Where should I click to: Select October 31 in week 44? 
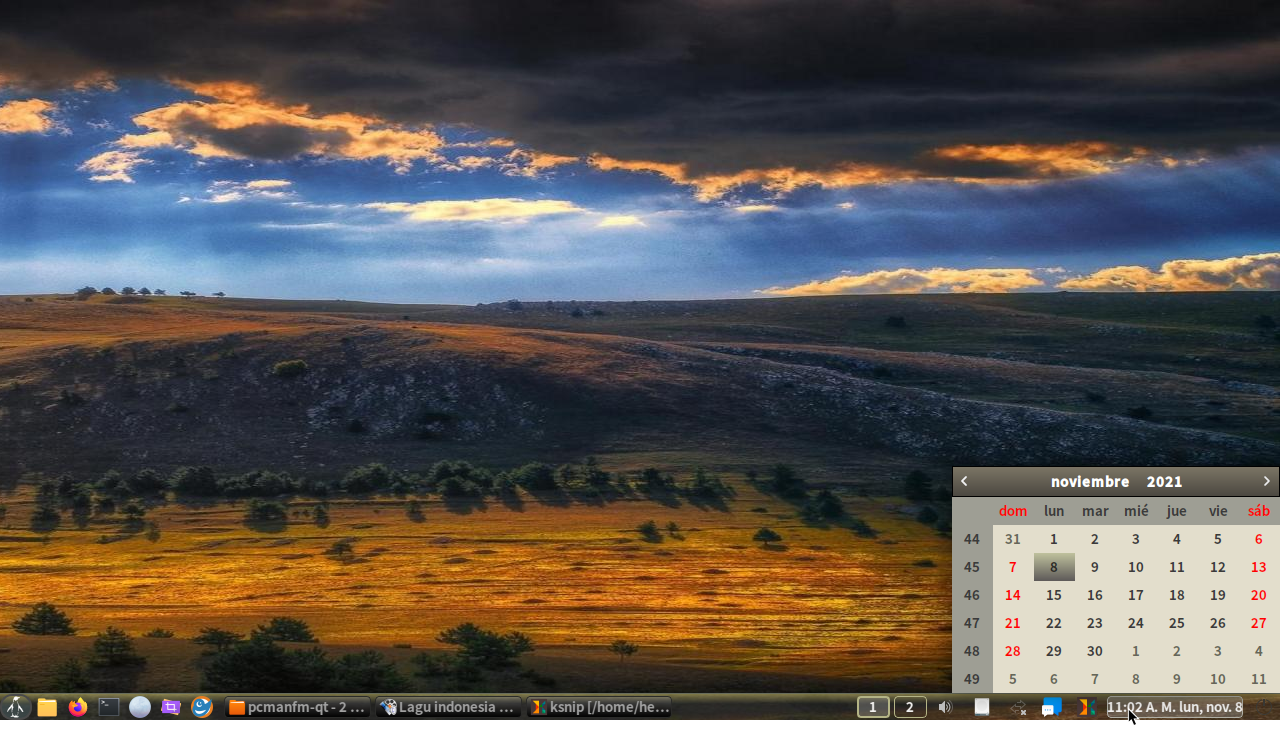[1013, 539]
